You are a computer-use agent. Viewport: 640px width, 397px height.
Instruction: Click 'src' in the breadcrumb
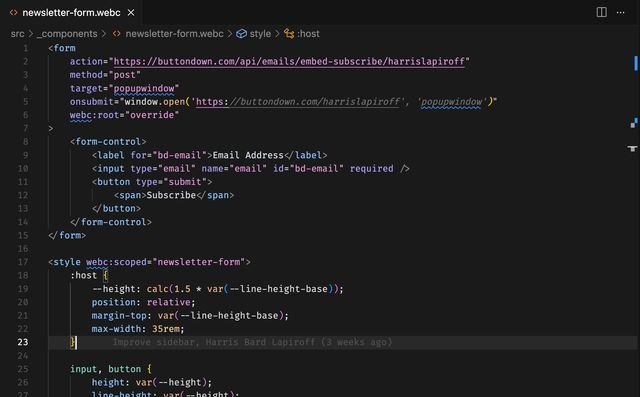tap(18, 34)
